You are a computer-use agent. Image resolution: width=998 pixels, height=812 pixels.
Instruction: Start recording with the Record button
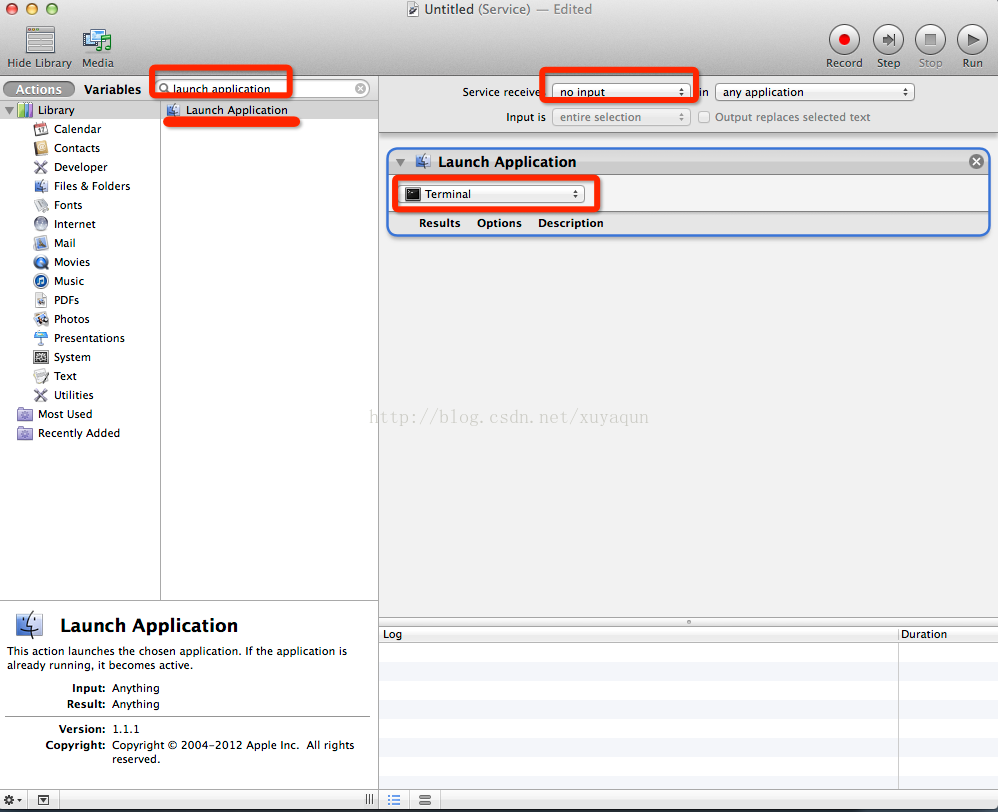pos(844,40)
